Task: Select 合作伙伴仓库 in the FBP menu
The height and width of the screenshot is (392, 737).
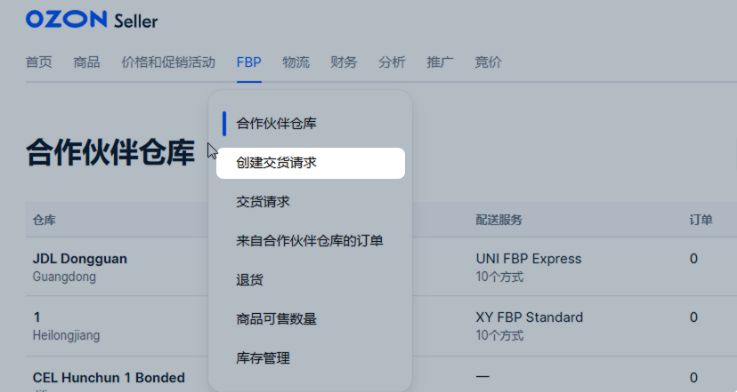Action: (276, 124)
